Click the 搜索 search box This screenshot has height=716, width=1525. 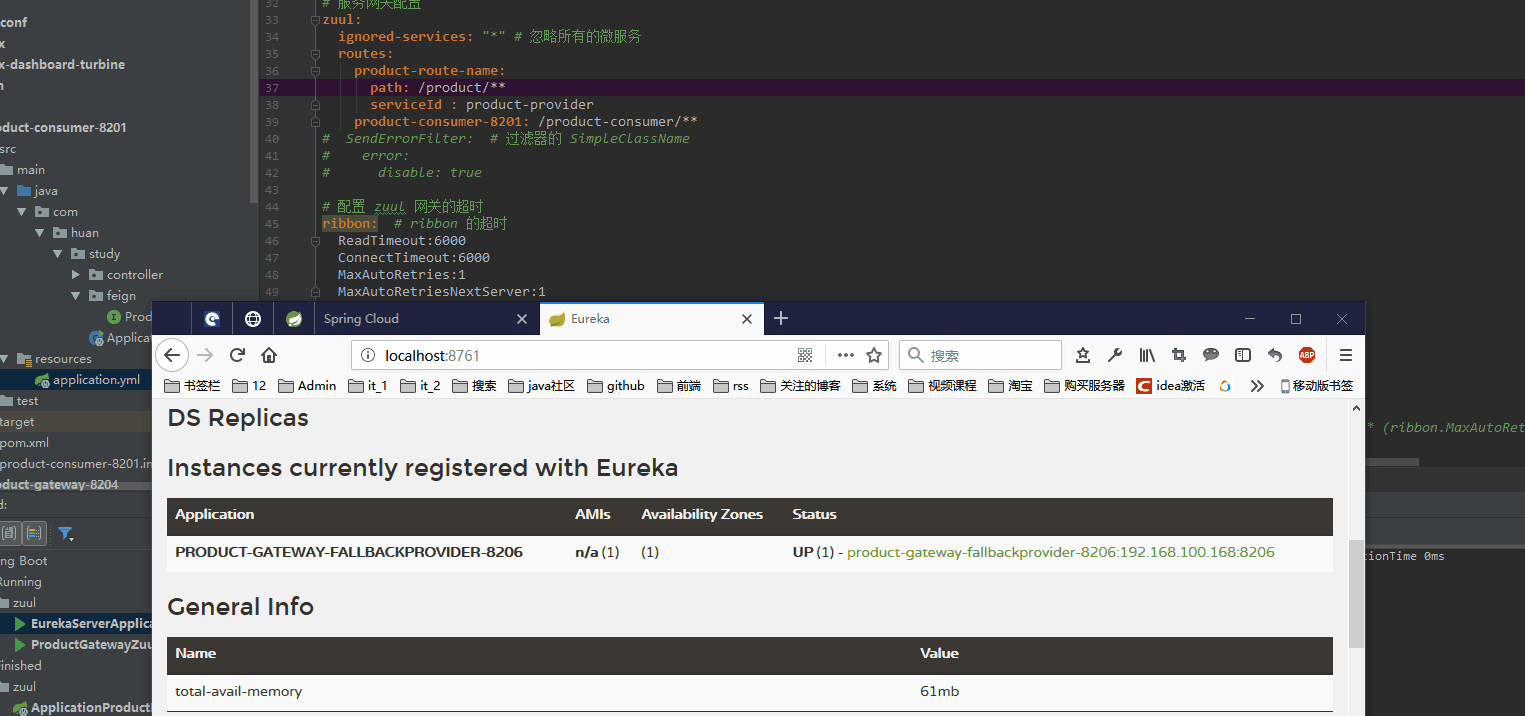(x=980, y=355)
